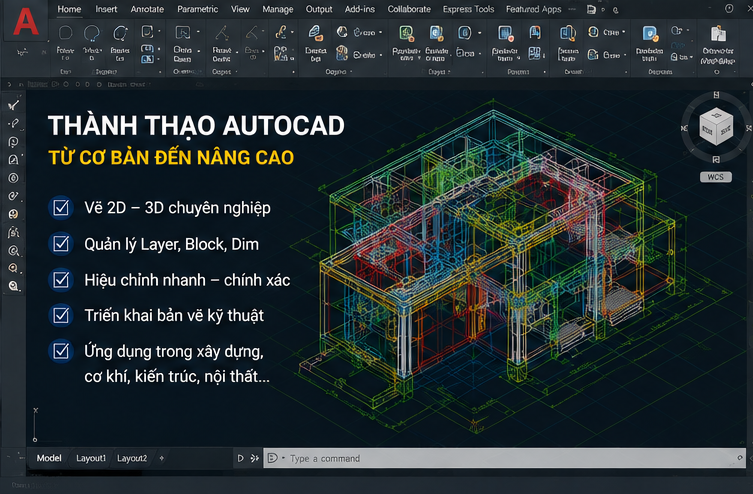Switch to the Layout2 tab
Viewport: 753px width, 494px height.
[x=132, y=458]
